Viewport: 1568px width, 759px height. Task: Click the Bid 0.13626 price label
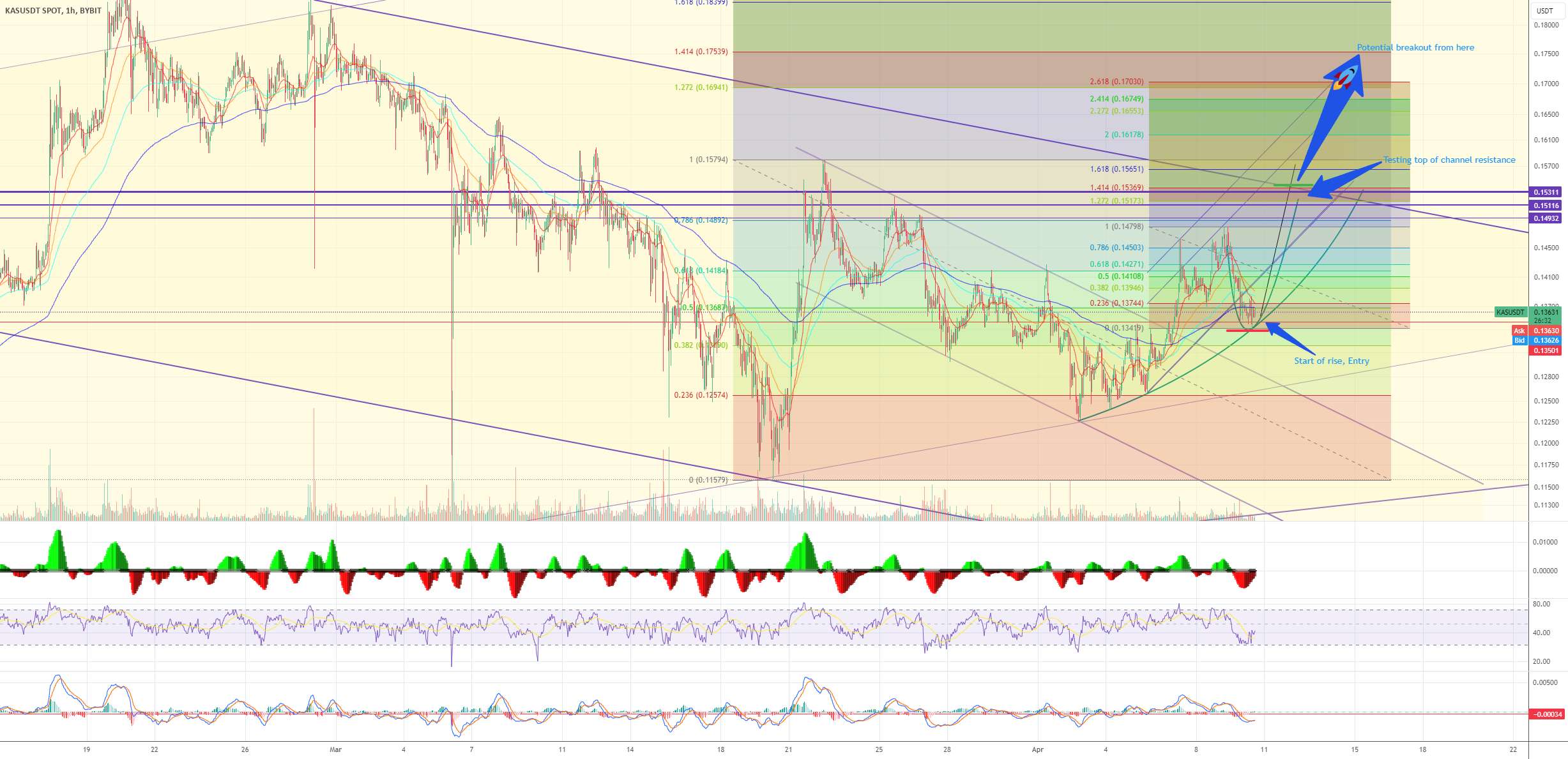coord(1537,340)
